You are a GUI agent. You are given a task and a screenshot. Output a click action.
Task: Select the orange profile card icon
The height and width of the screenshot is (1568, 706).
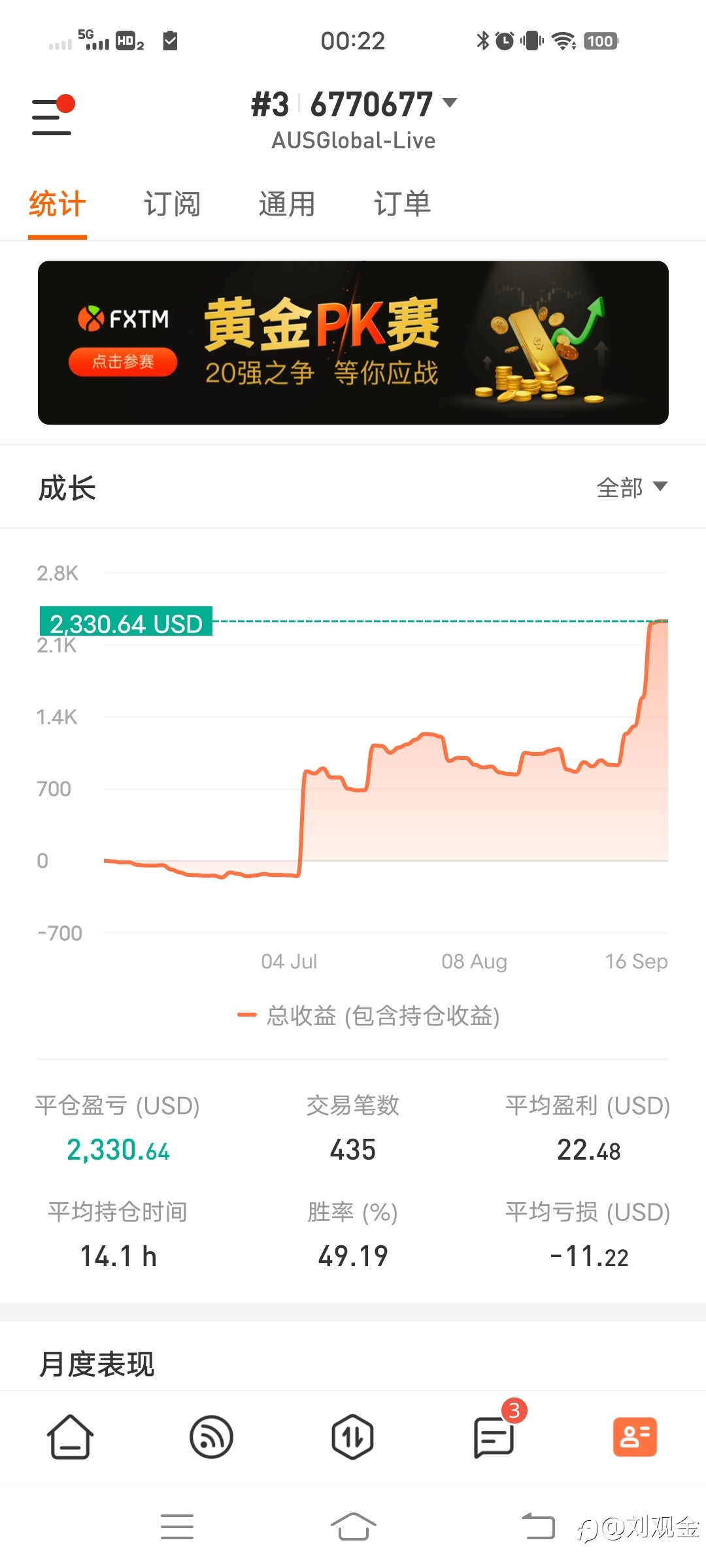tap(635, 1437)
